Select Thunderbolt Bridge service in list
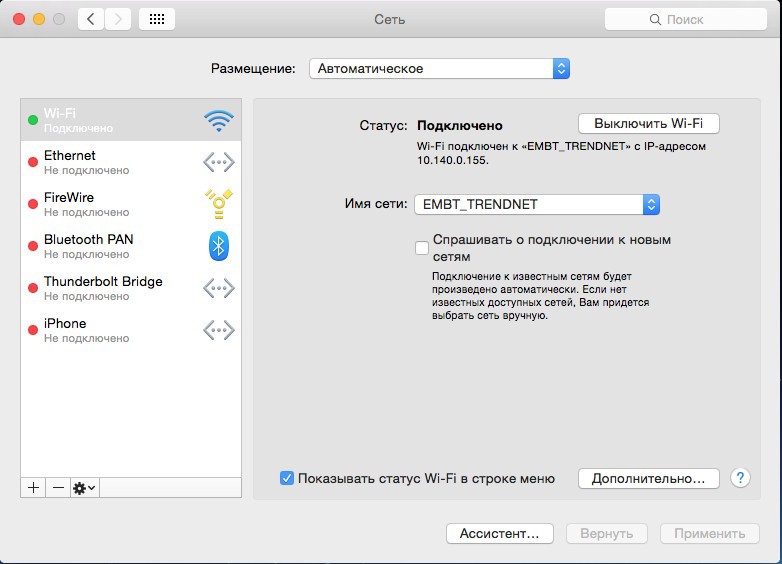 pyautogui.click(x=131, y=288)
